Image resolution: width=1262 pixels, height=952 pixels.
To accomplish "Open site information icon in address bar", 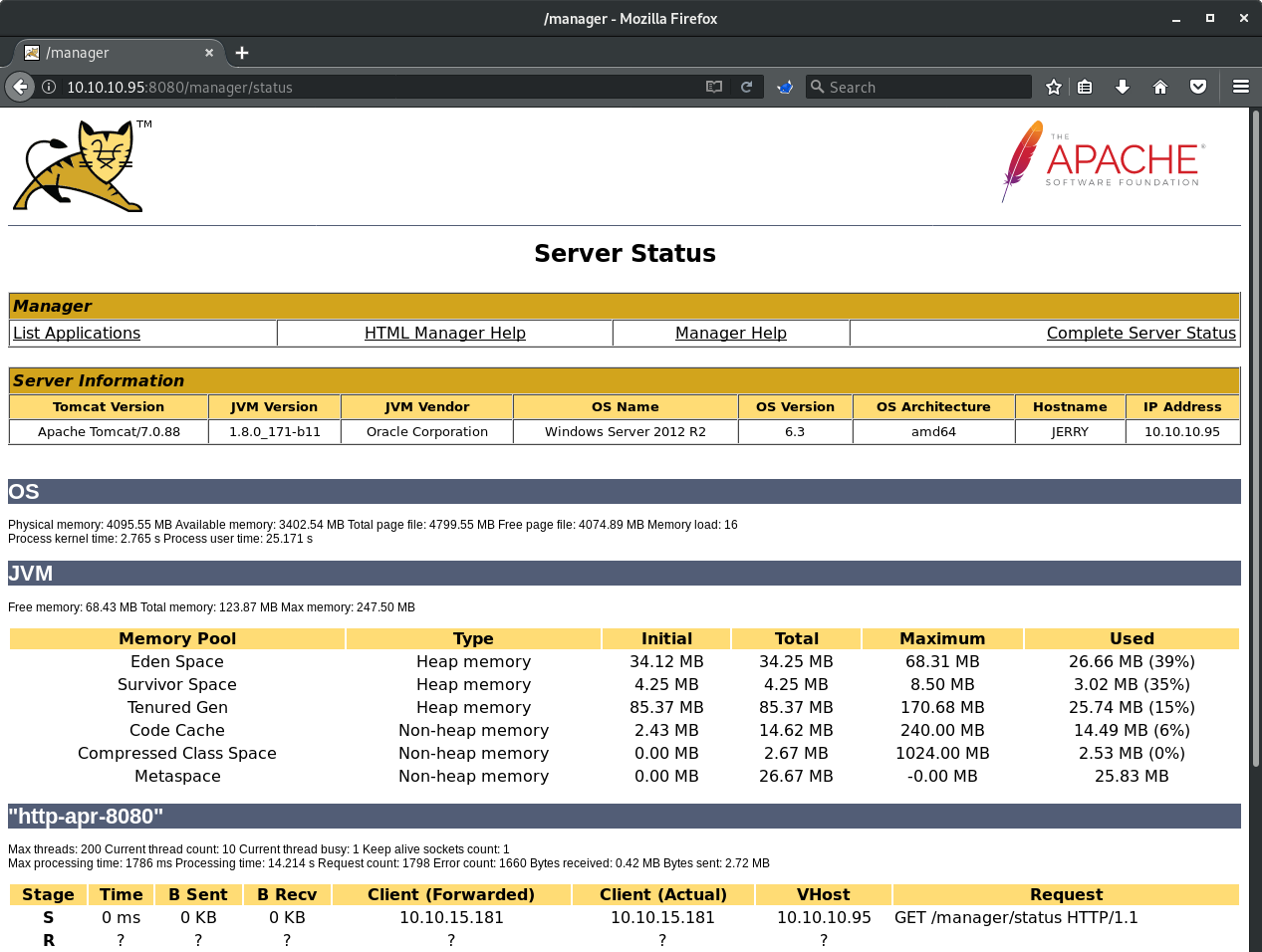I will 48,87.
